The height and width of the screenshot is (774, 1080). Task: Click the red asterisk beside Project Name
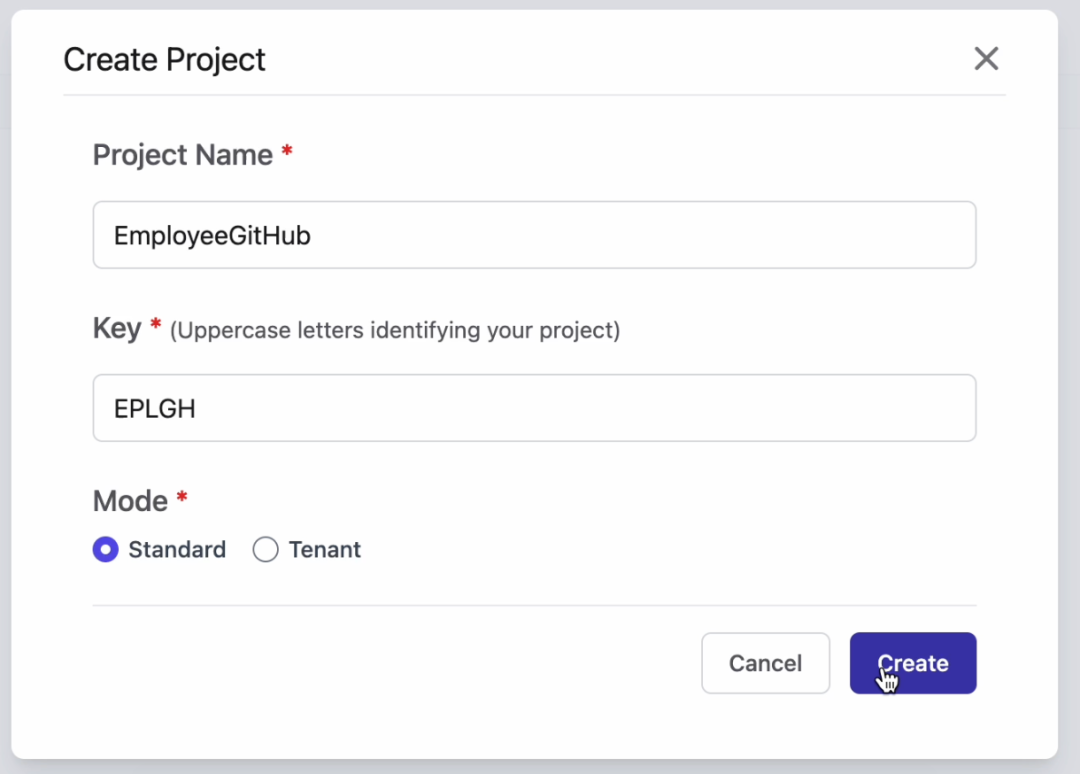(x=287, y=151)
